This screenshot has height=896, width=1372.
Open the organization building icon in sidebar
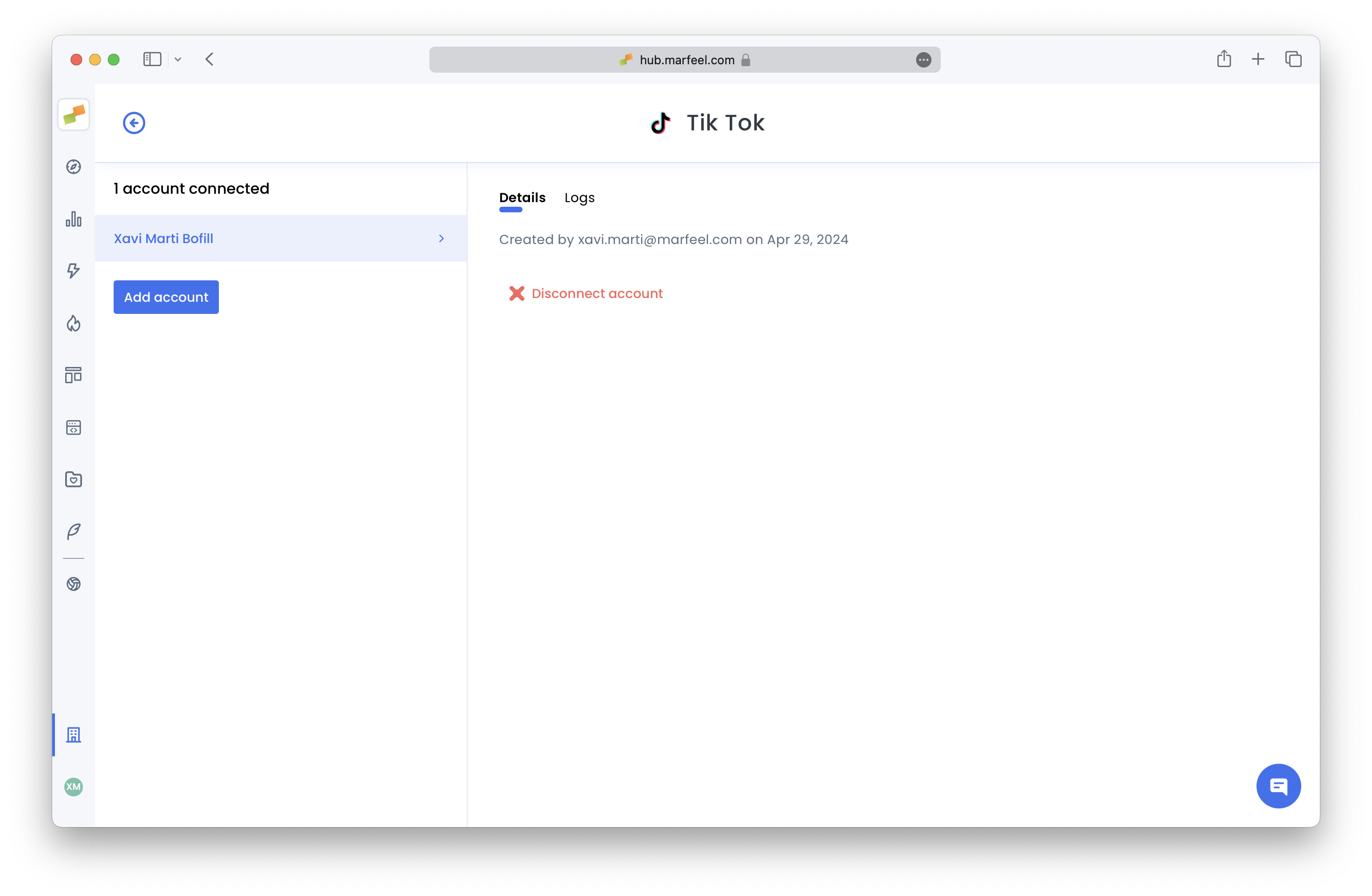click(x=74, y=734)
